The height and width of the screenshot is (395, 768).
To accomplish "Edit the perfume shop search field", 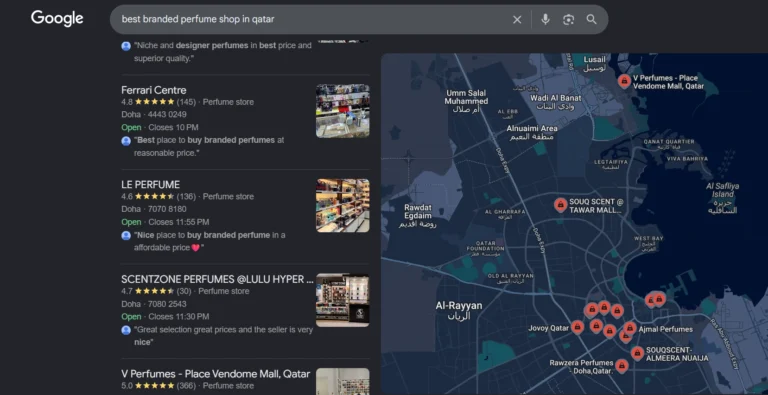I will (313, 20).
